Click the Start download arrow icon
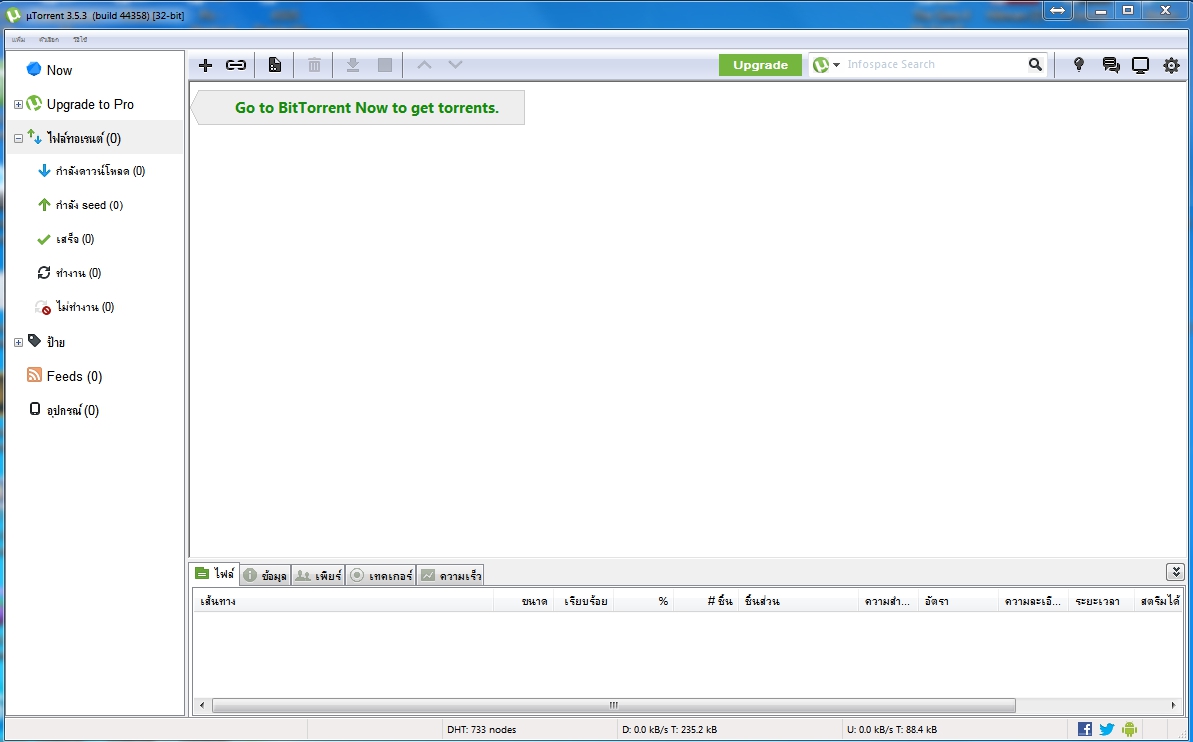Screen dimensions: 1193x742 pyautogui.click(x=353, y=65)
